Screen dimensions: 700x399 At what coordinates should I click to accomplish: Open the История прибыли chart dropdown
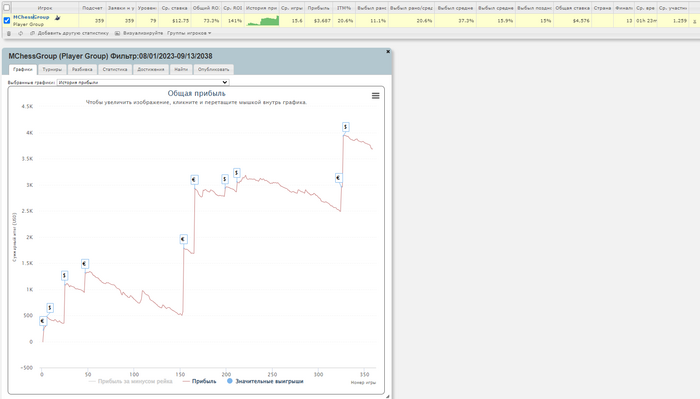point(143,83)
